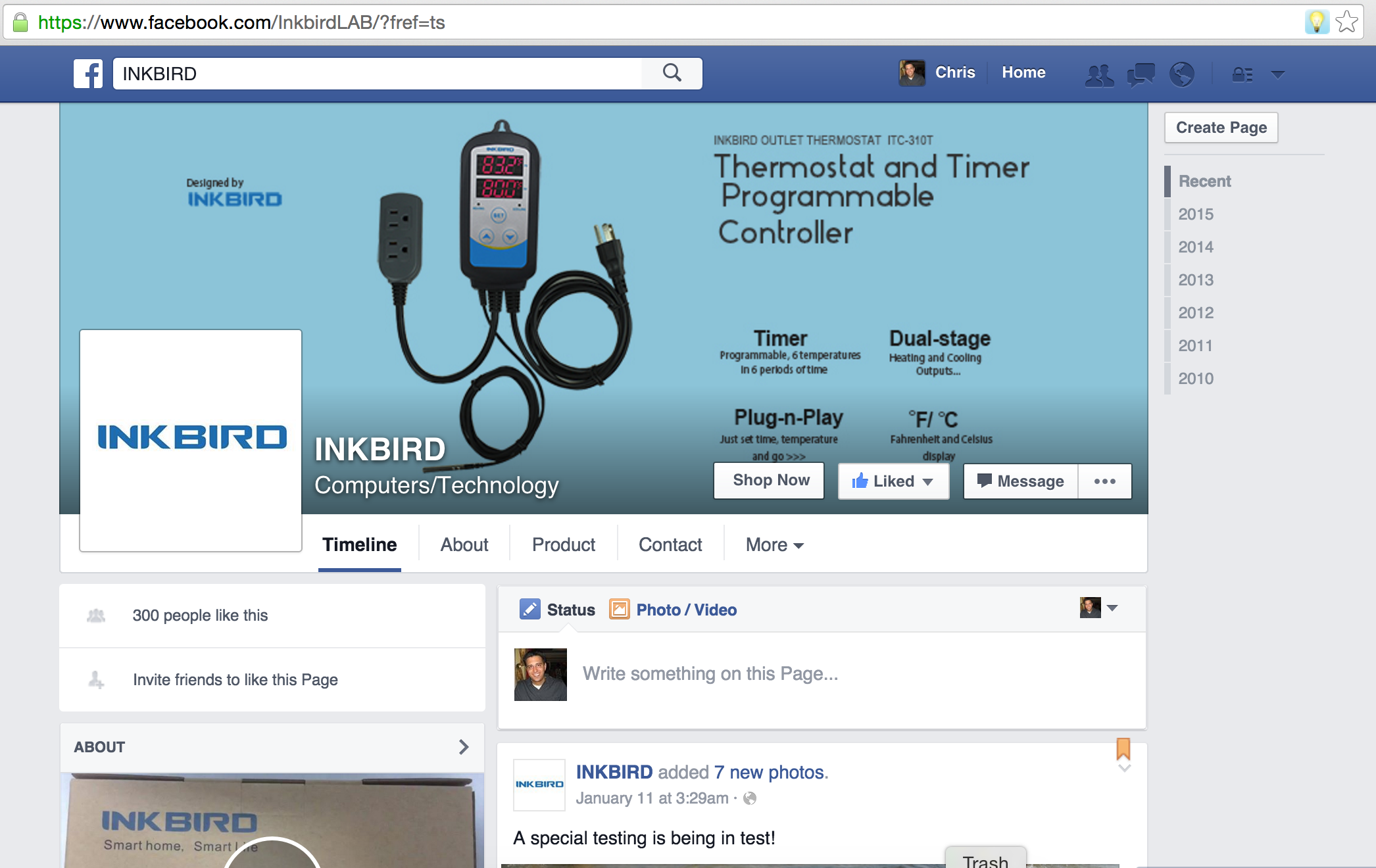Jump to 2010 in timeline

(1196, 379)
